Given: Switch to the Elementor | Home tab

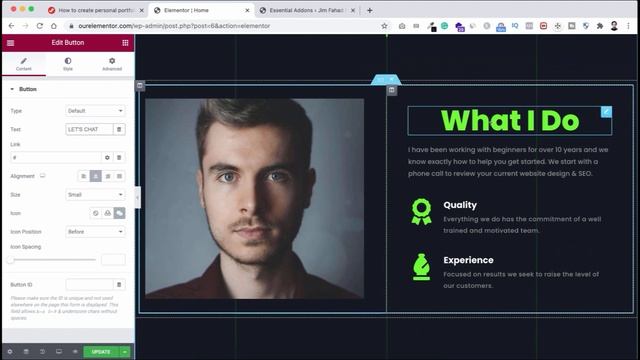Looking at the screenshot, I should (201, 10).
